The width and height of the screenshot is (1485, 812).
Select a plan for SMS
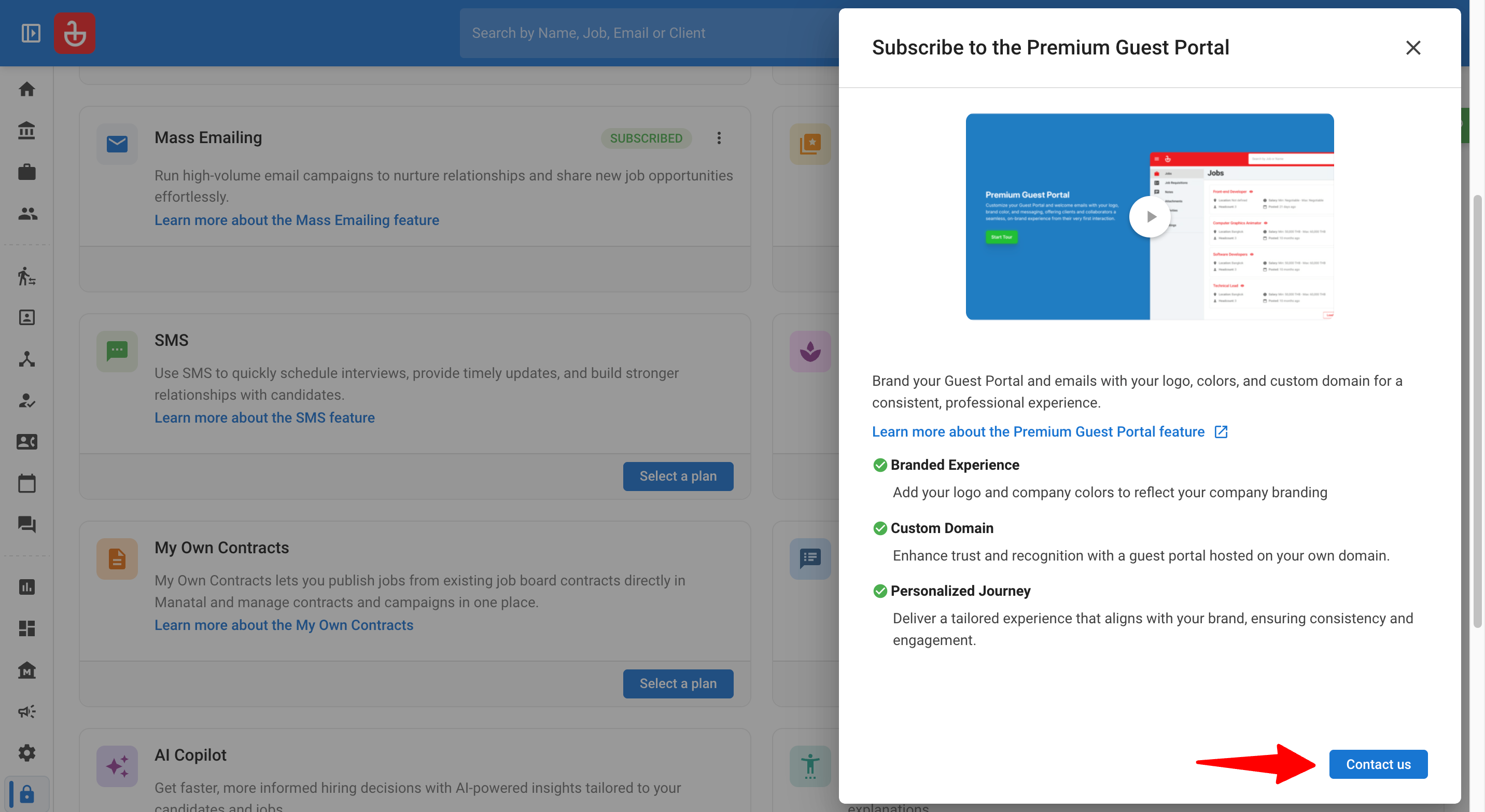pos(678,476)
